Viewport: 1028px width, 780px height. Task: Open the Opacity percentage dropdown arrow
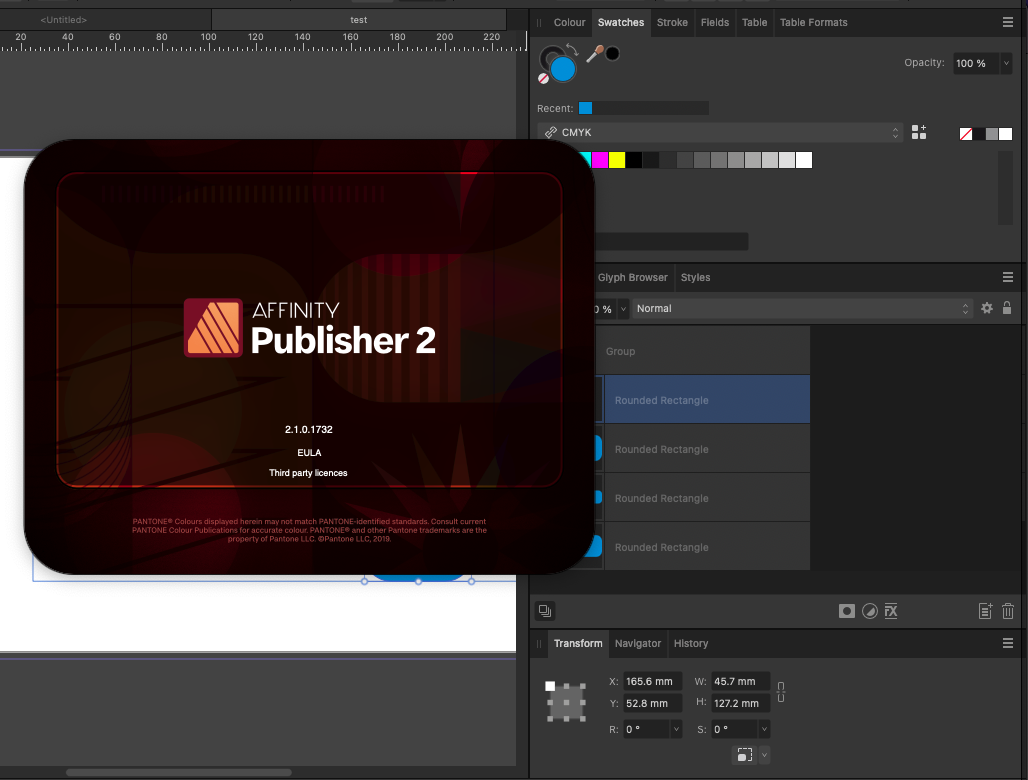(1006, 64)
